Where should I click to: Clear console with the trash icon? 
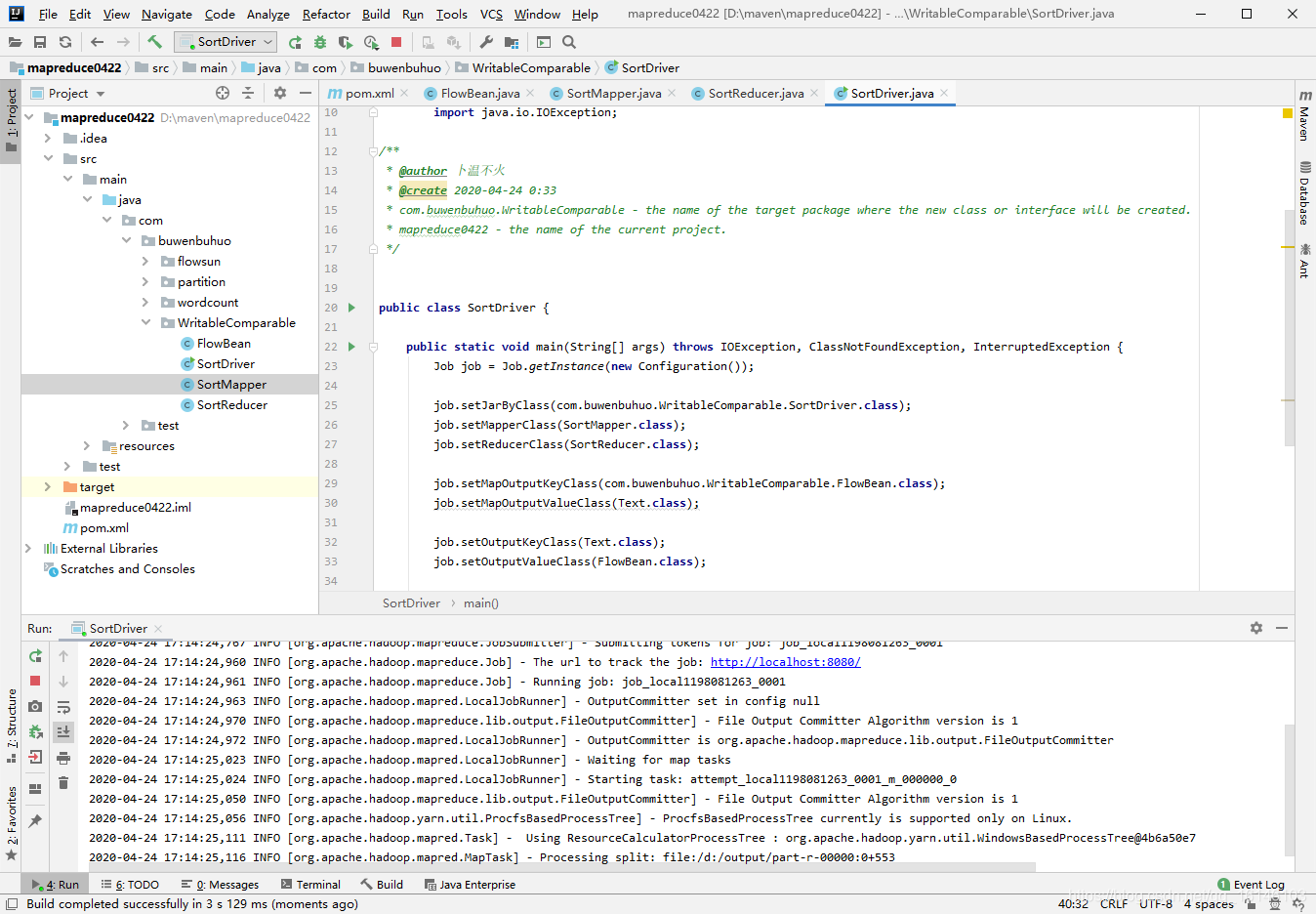click(63, 782)
